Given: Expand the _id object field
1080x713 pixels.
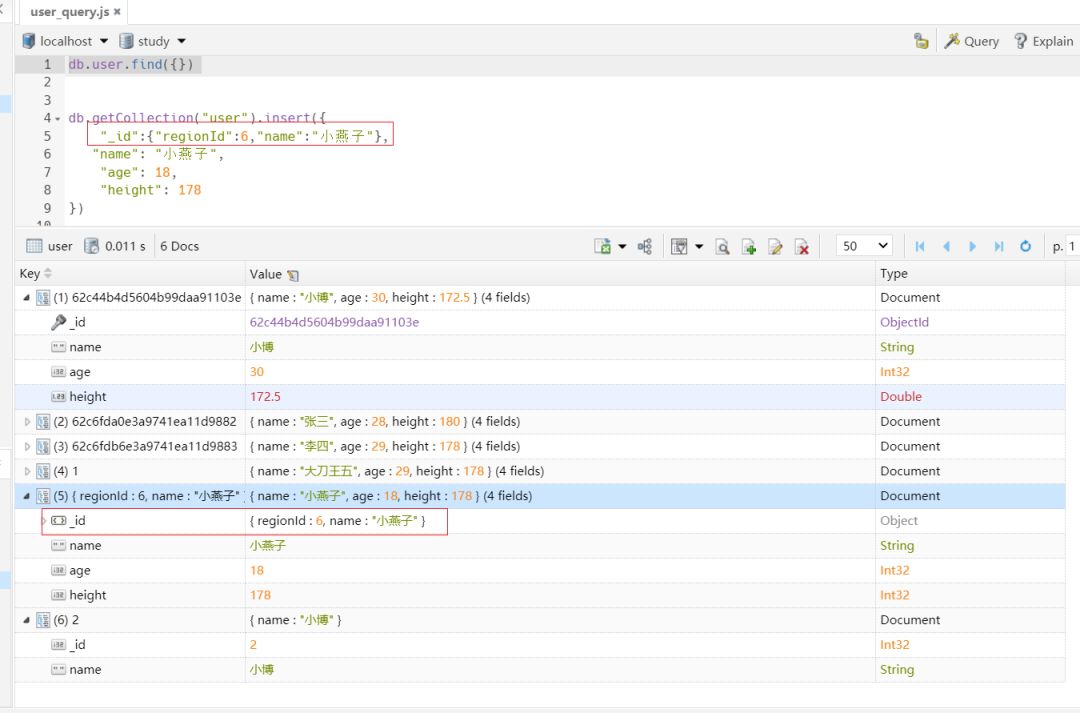Looking at the screenshot, I should pyautogui.click(x=43, y=521).
